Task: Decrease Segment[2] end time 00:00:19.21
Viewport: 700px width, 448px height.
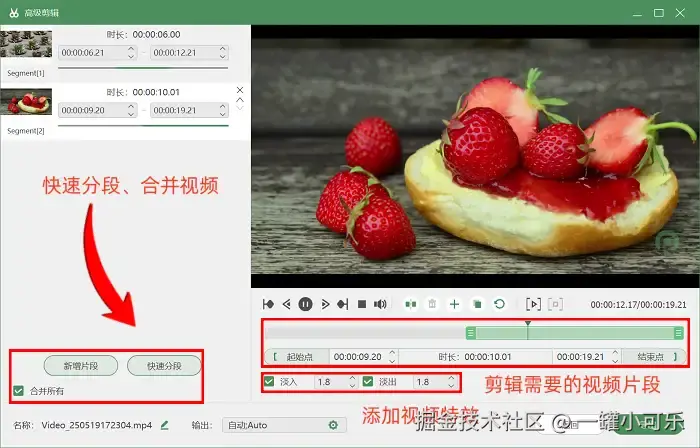Action: [x=223, y=114]
